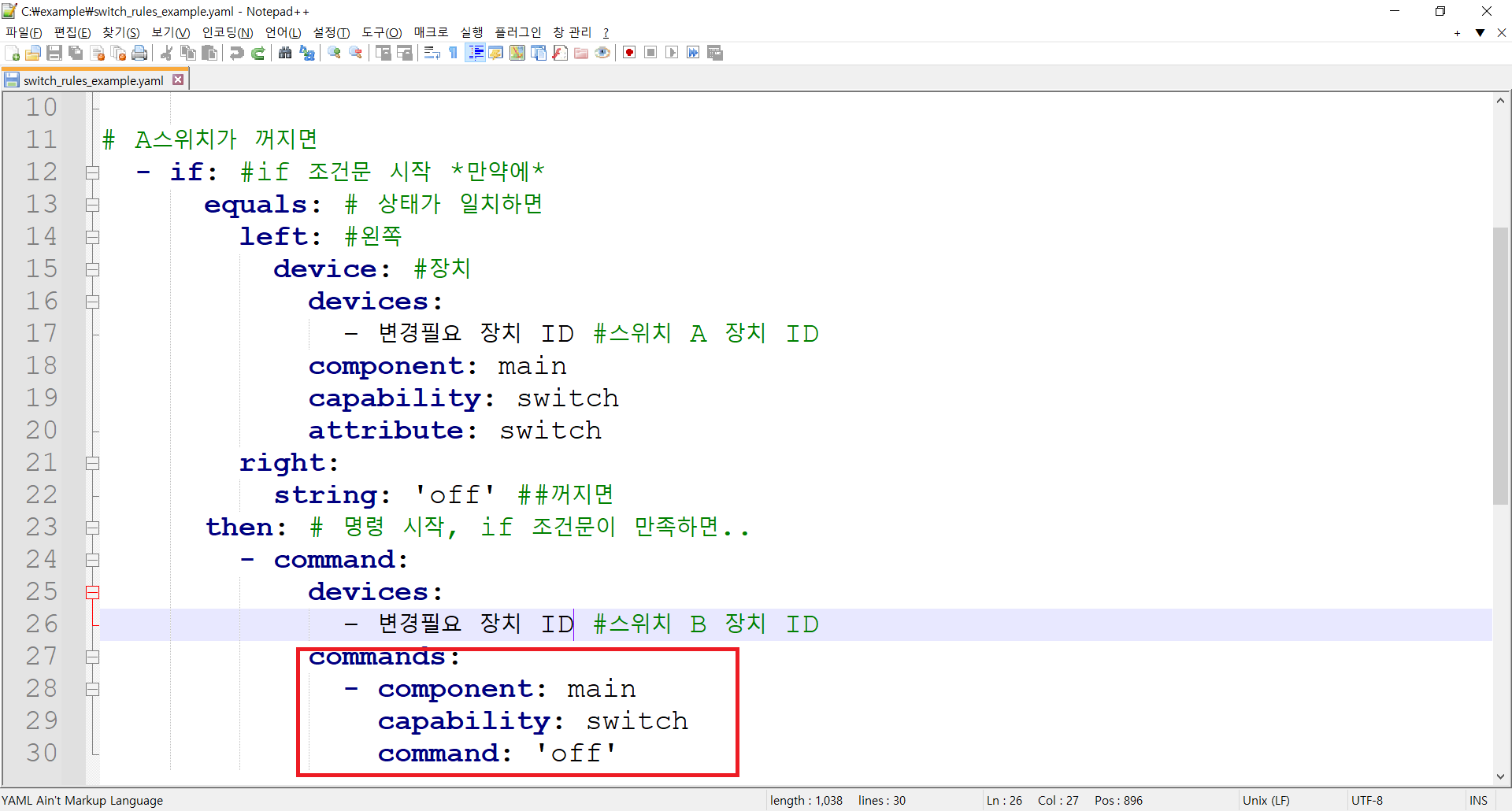1512x811 pixels.
Task: Create a new document with toolbar icon
Action: [x=13, y=53]
